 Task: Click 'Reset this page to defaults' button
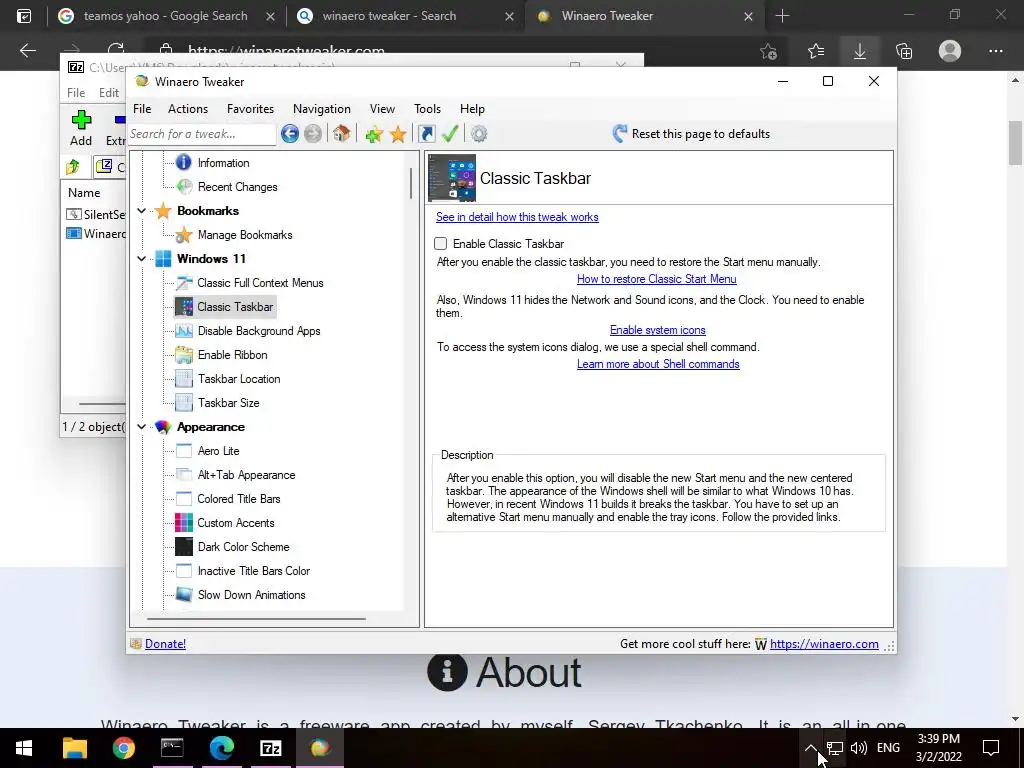[x=692, y=134]
